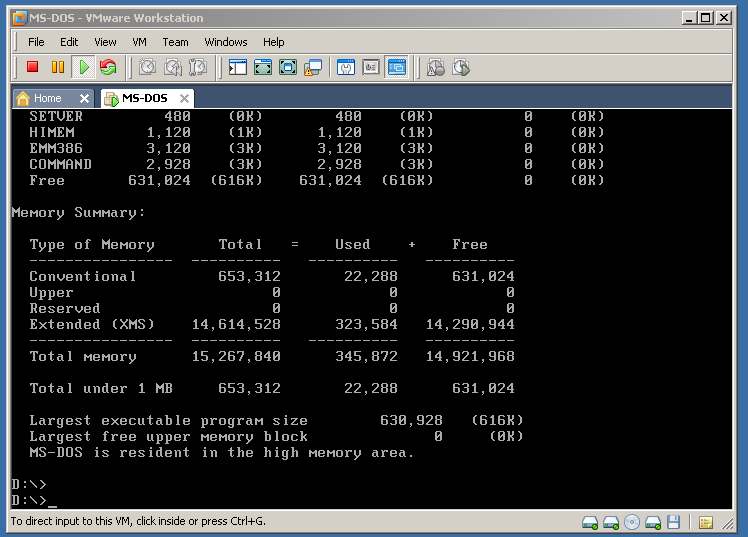748x537 pixels.
Task: Click the CD-ROM device icon in status bar
Action: point(632,522)
